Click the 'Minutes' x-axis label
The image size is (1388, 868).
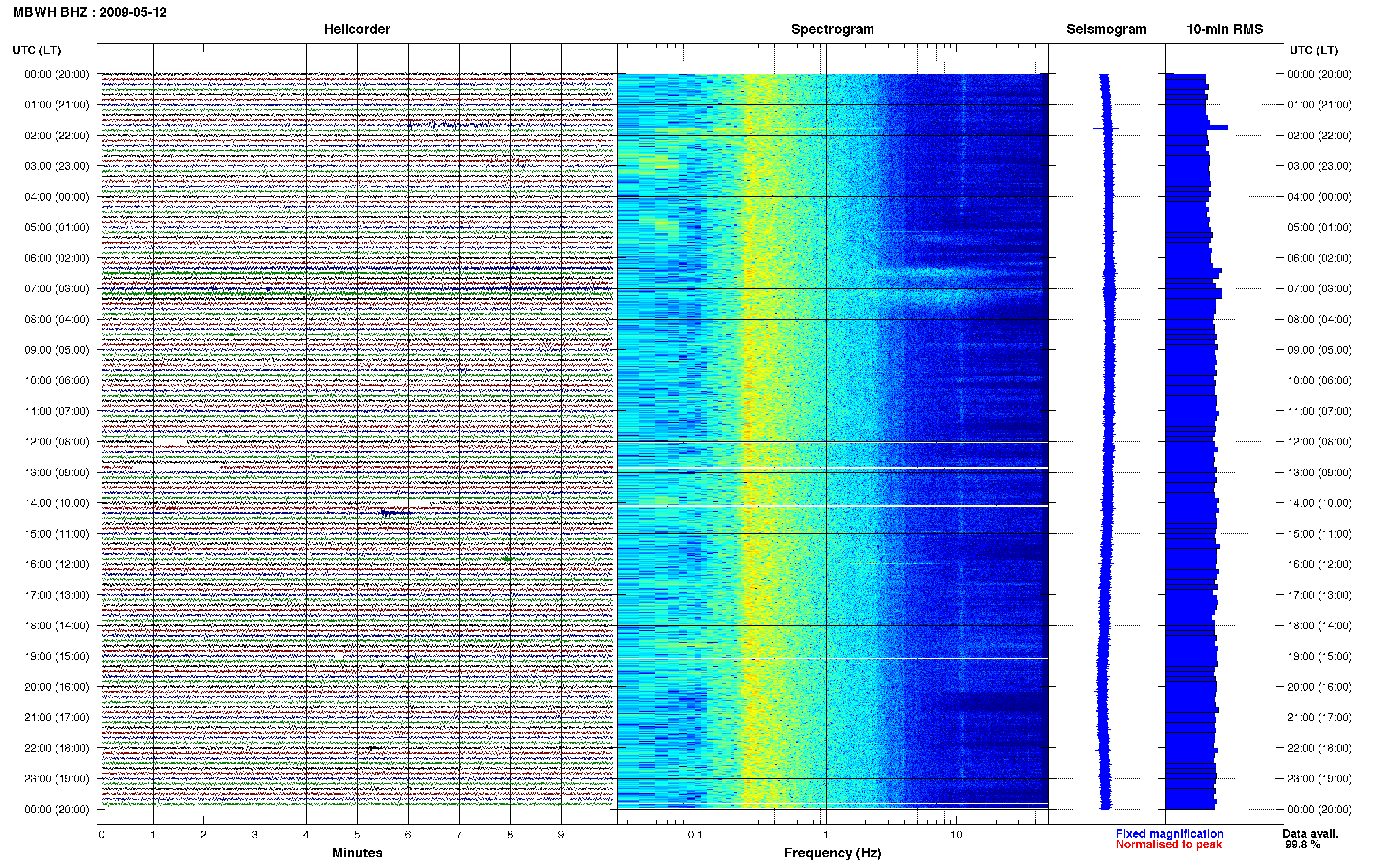(x=357, y=853)
